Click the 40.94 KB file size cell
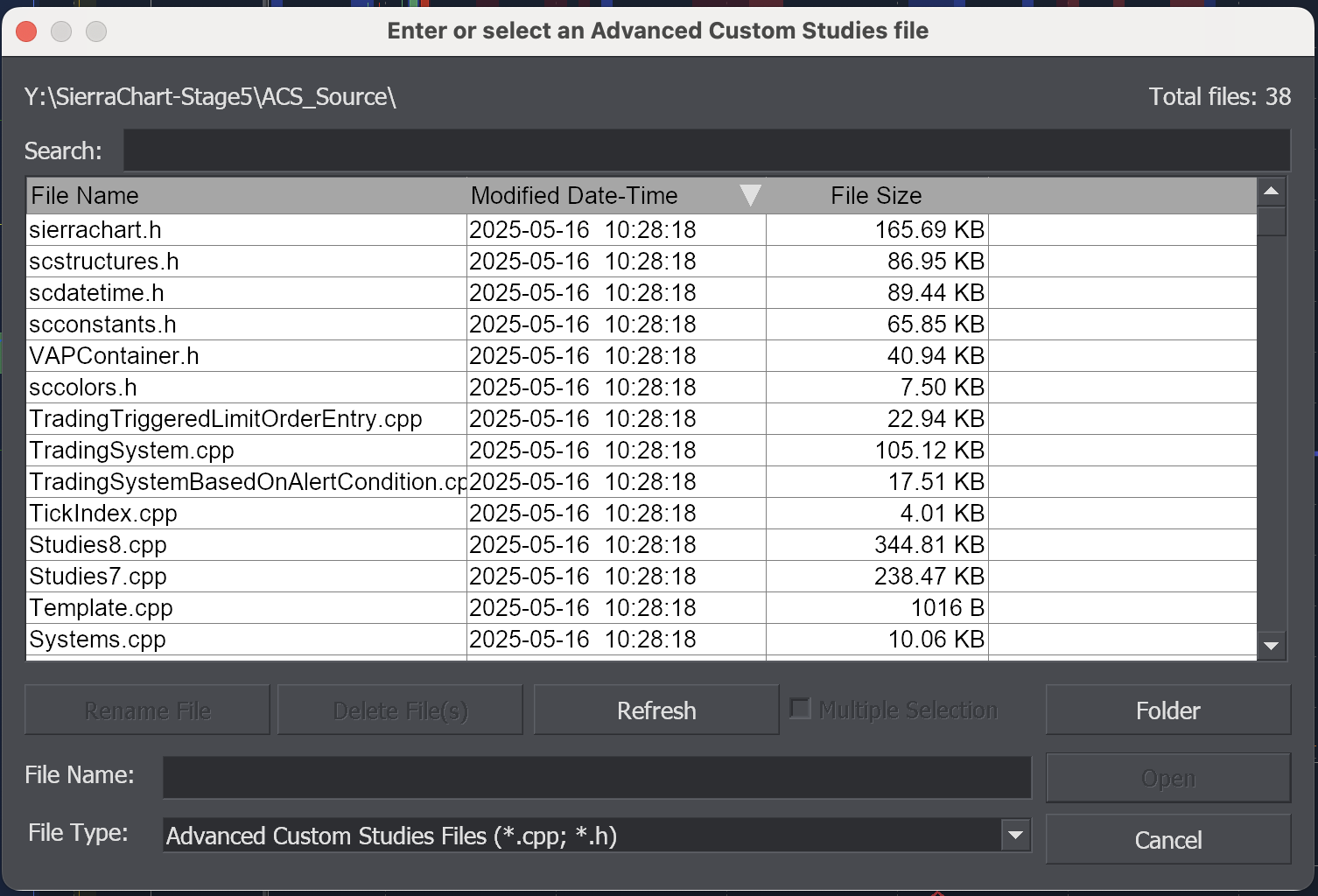Screen dimensions: 1318x896 pos(877,356)
